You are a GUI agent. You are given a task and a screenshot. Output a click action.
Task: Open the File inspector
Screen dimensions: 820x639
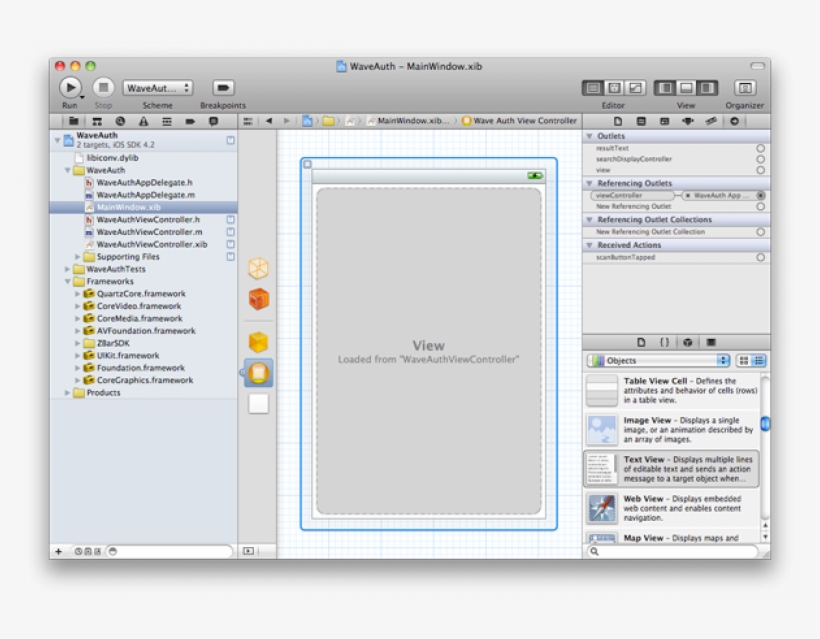click(619, 120)
